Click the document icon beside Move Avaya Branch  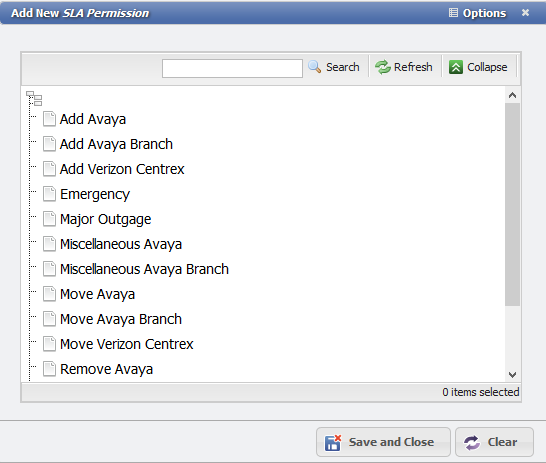[49, 319]
